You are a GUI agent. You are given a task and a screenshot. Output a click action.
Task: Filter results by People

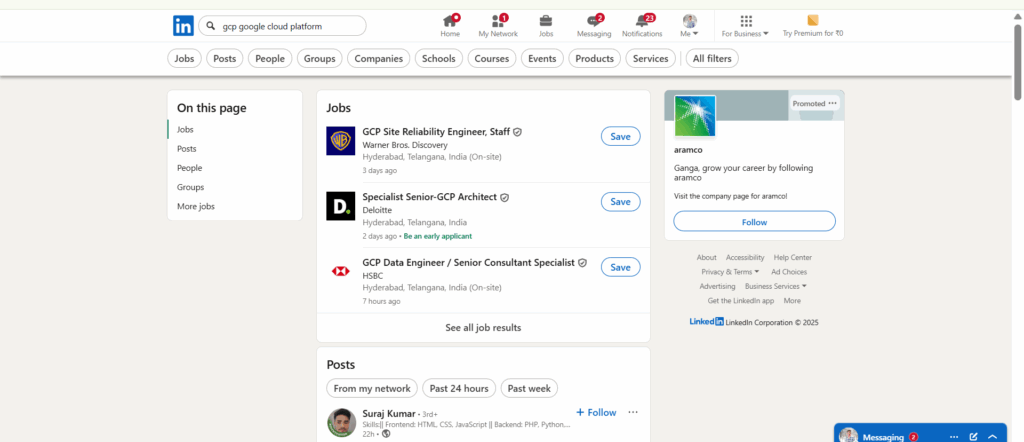(x=270, y=59)
